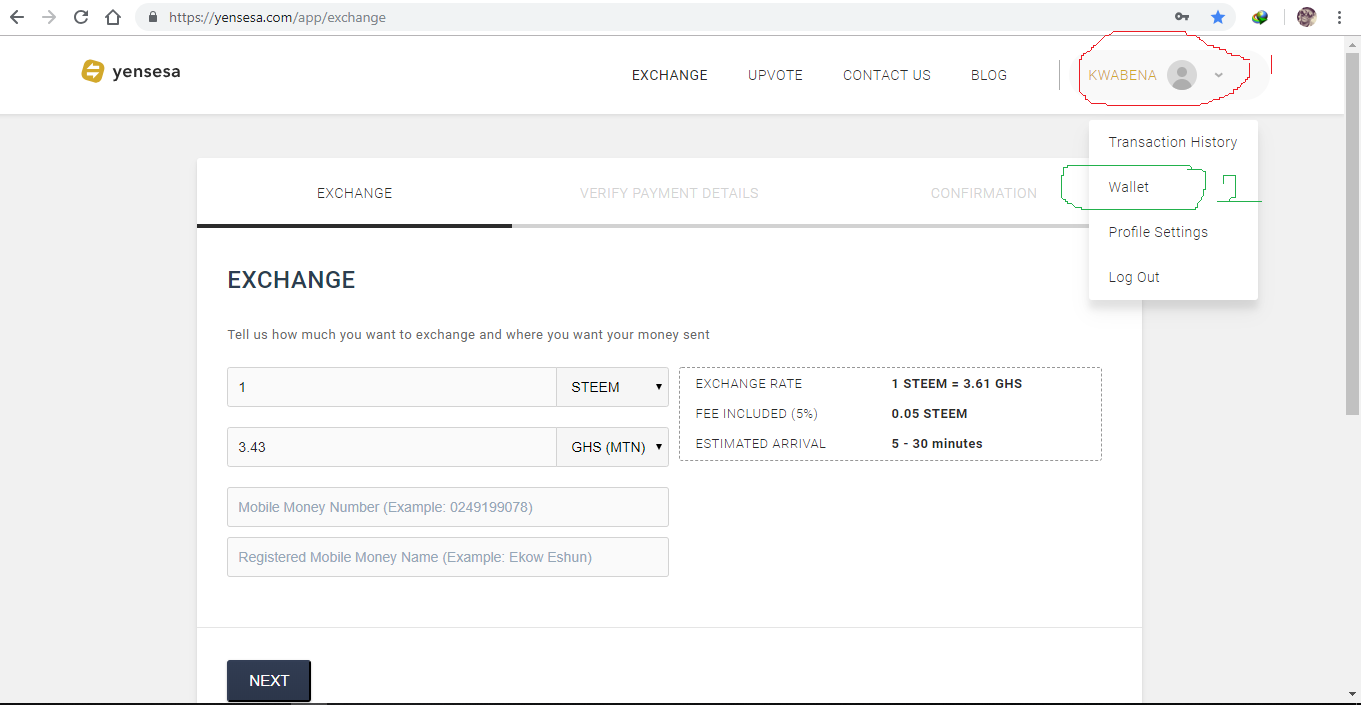Click the scrollbar down arrow
Screen dimensions: 1361x705
pos(1352,693)
